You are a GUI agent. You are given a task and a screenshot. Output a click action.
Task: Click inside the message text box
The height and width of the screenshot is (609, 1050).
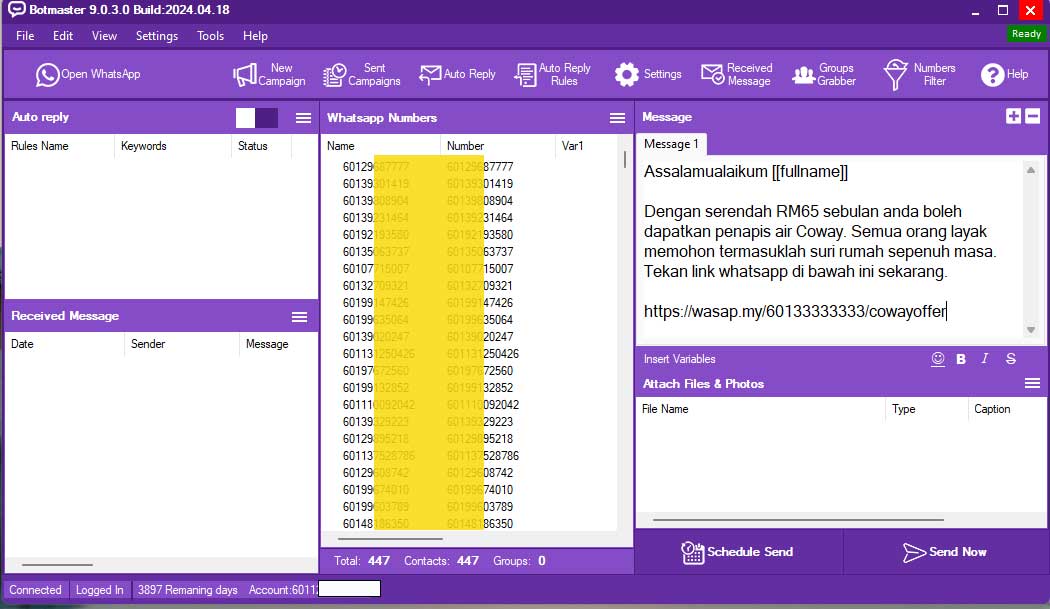(x=830, y=250)
